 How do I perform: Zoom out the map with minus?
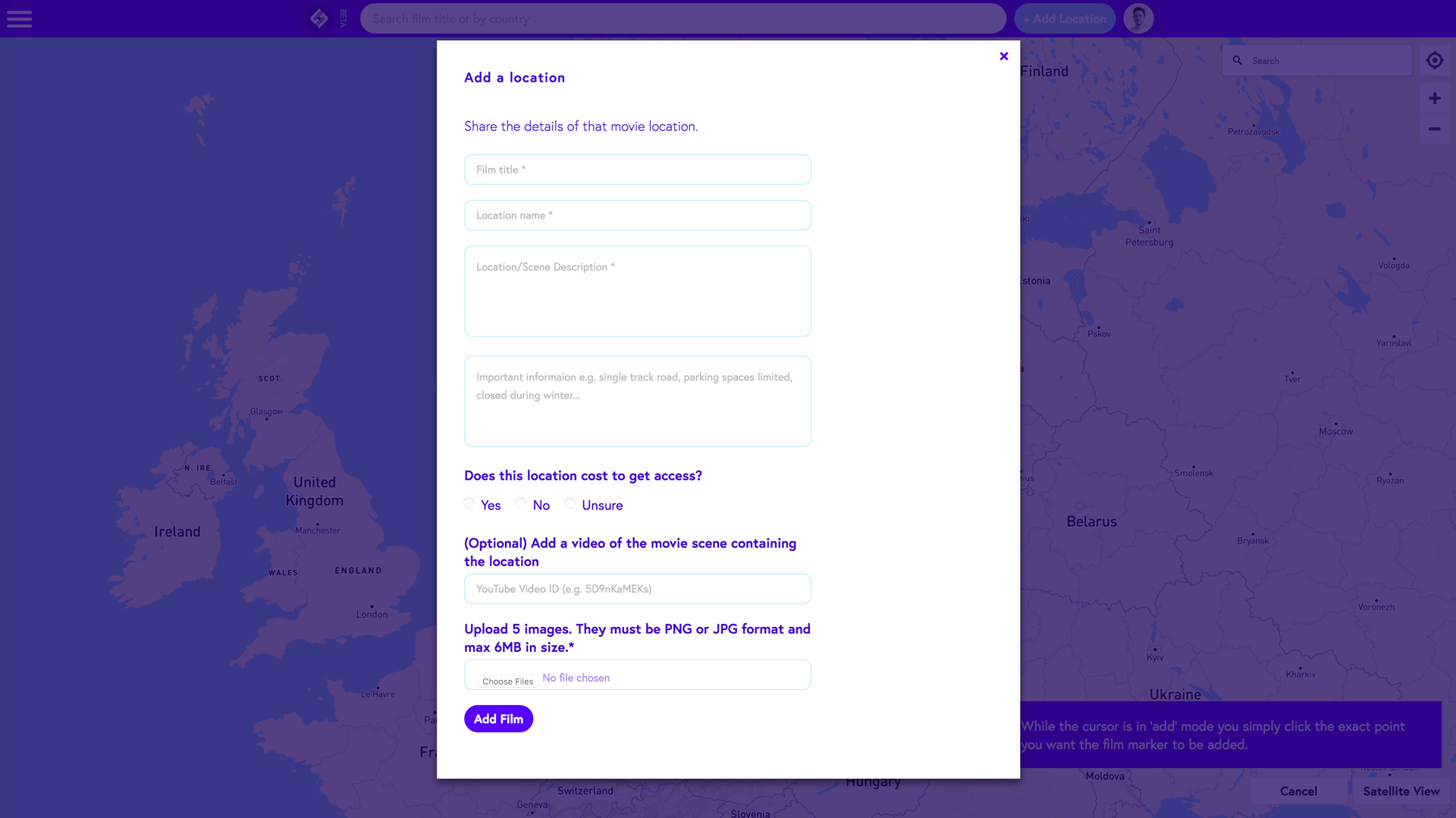coord(1434,129)
